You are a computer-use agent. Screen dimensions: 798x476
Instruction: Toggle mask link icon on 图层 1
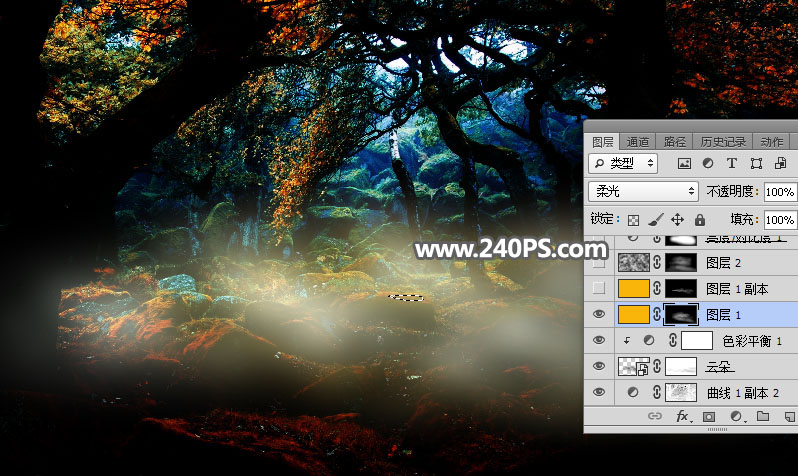pos(657,314)
